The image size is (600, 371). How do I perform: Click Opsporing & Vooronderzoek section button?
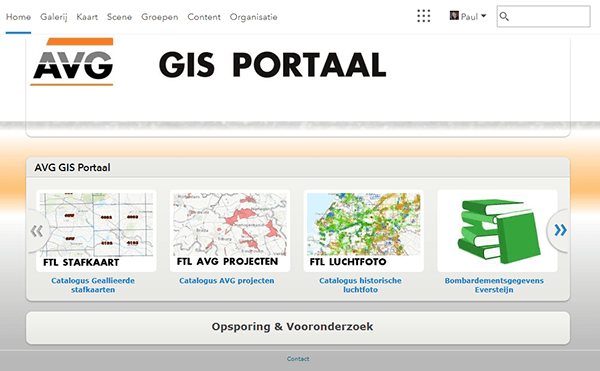[x=298, y=327]
